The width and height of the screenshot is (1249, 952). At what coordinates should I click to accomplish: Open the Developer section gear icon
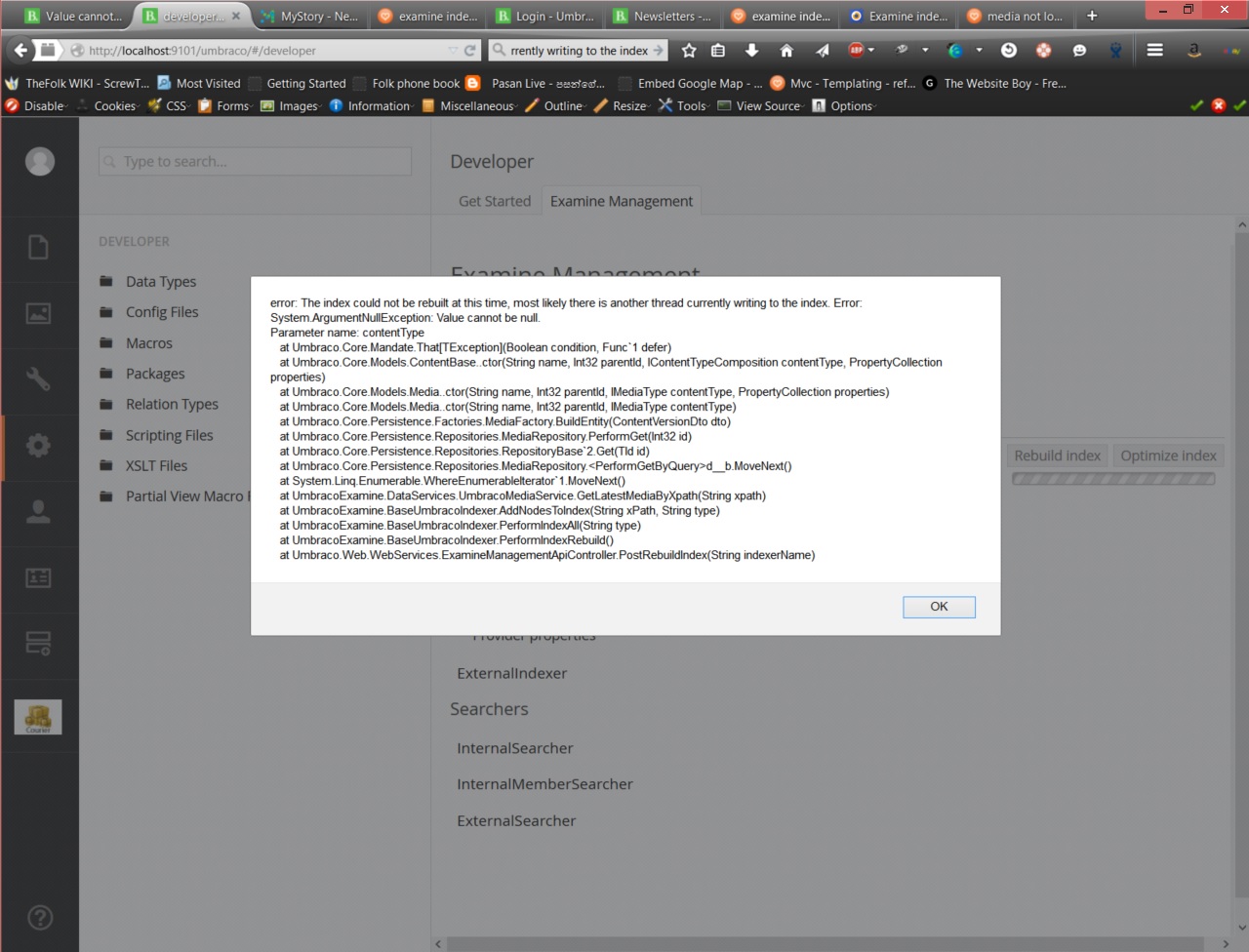[x=38, y=446]
